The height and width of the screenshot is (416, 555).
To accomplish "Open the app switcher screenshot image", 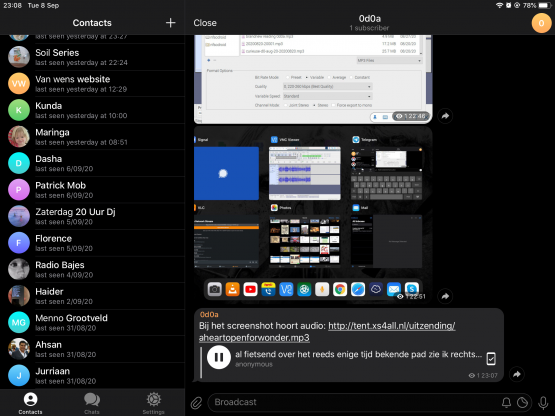I will coord(313,215).
